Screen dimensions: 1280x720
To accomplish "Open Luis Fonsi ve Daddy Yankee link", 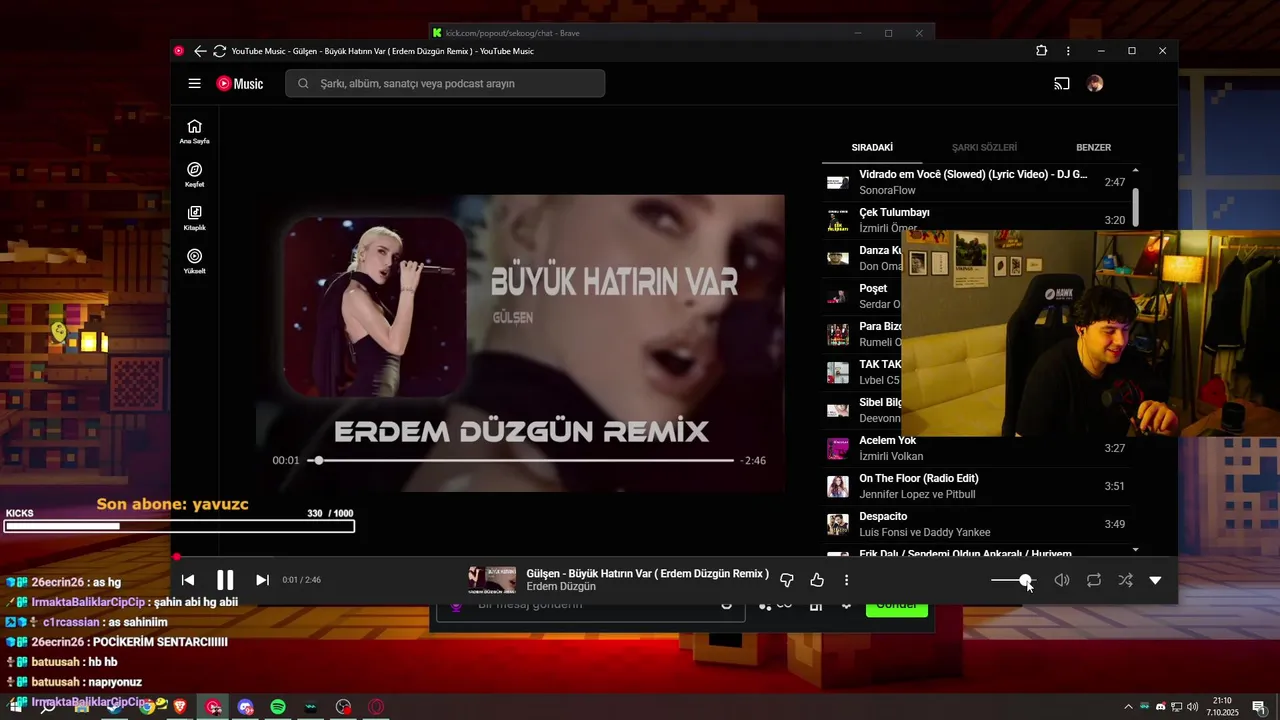I will click(x=925, y=532).
